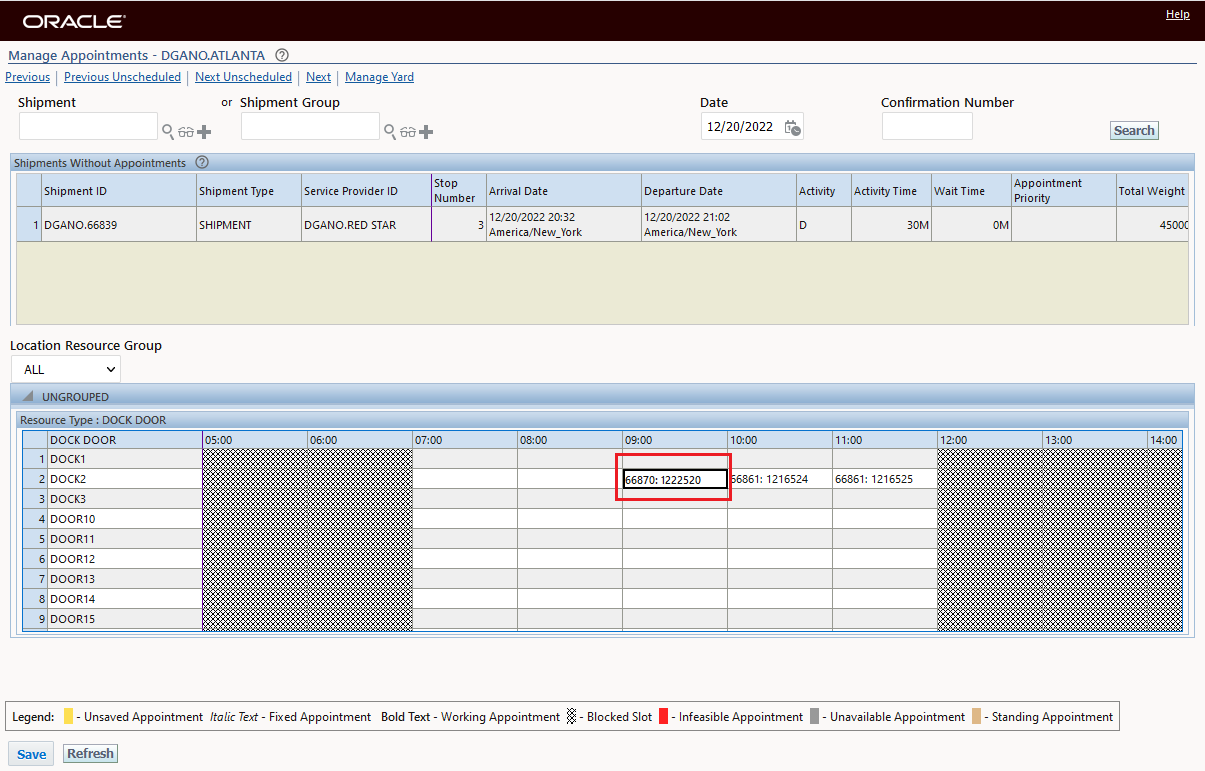Screen dimensions: 1205x771
Task: Select appointment 66870: 1222520 on DOCK2
Action: tap(674, 479)
